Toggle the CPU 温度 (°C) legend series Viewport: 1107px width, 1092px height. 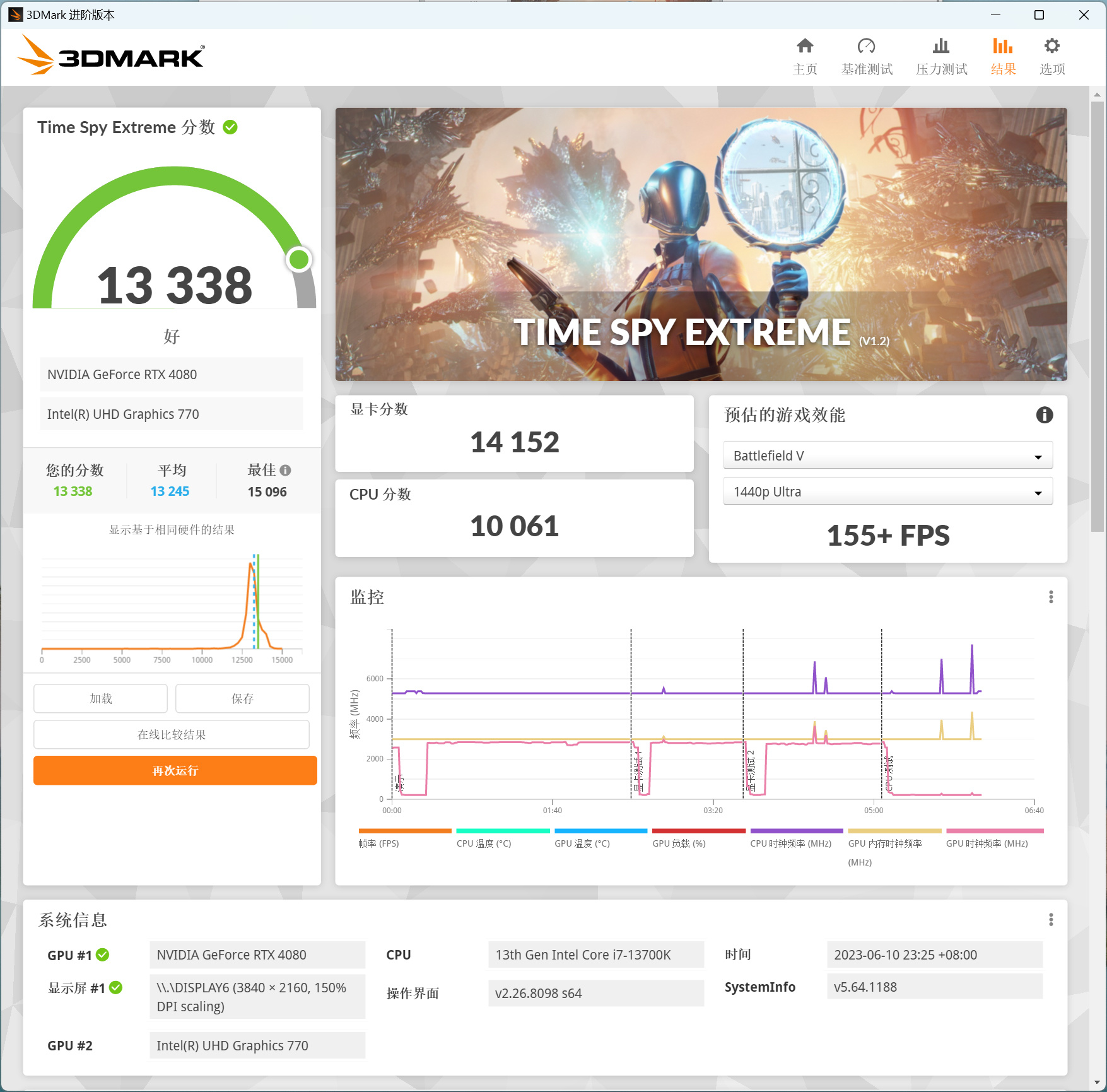click(x=503, y=839)
